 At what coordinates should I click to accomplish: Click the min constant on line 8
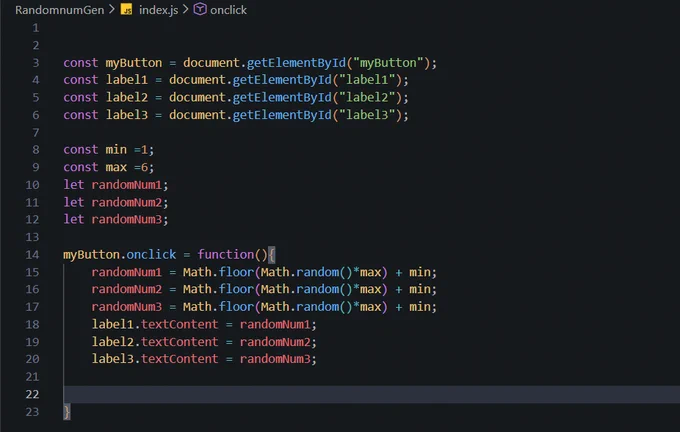pos(116,150)
